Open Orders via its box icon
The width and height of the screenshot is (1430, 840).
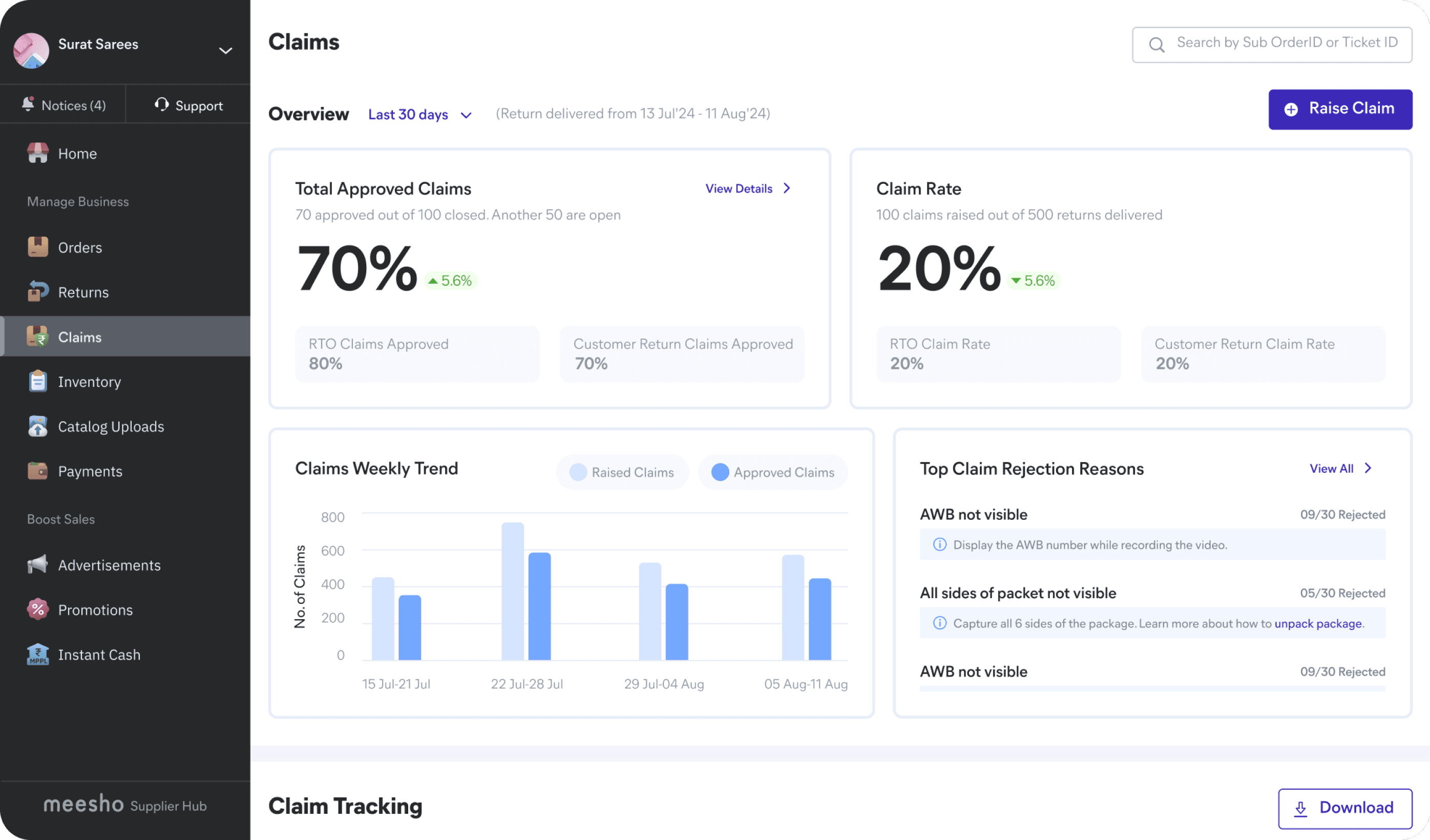pyautogui.click(x=37, y=247)
